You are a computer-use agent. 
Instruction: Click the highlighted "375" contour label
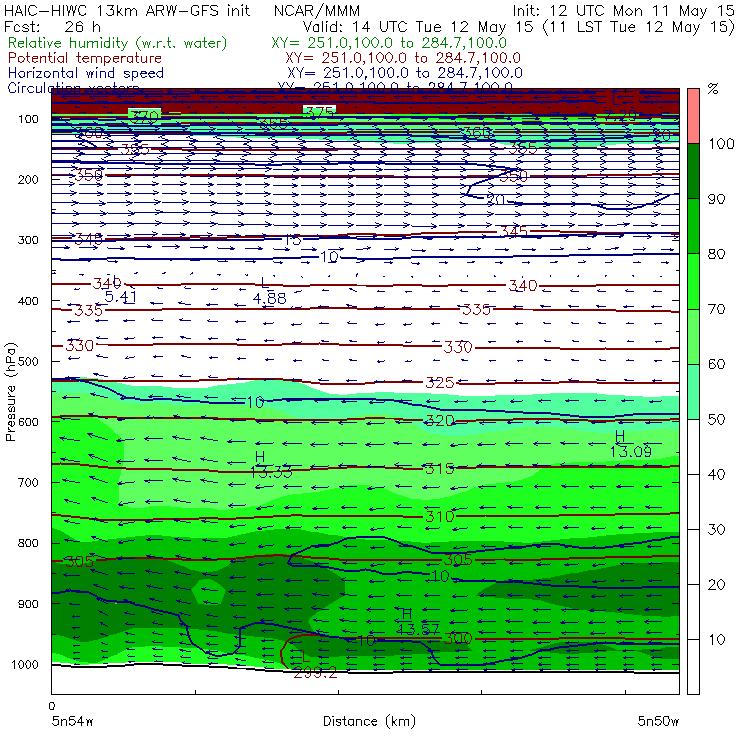click(320, 112)
